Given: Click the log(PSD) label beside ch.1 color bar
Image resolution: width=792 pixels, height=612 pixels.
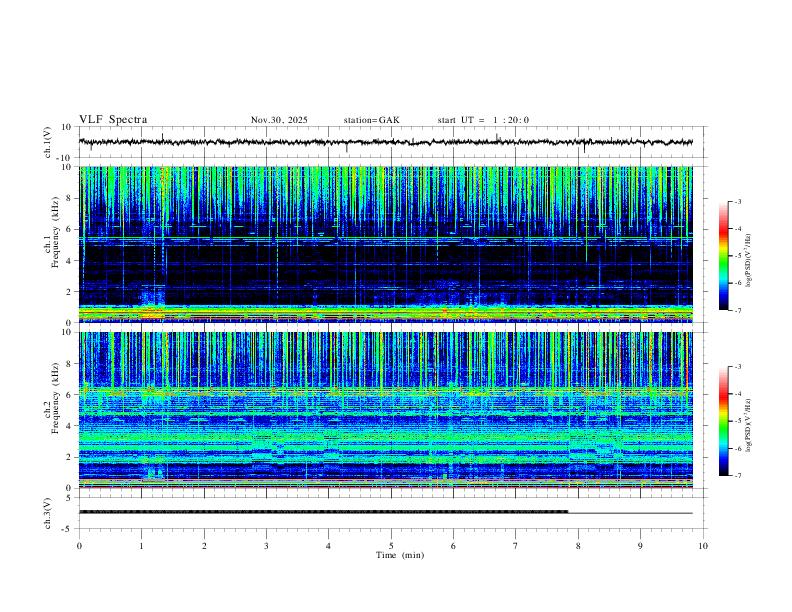Looking at the screenshot, I should tap(748, 261).
